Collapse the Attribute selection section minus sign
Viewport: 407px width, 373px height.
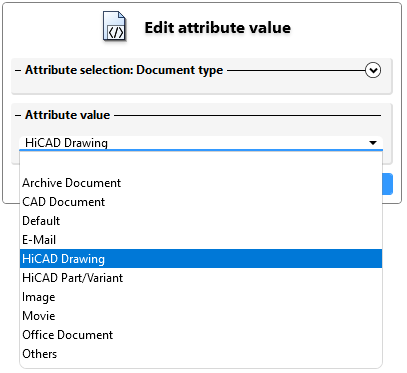18,70
